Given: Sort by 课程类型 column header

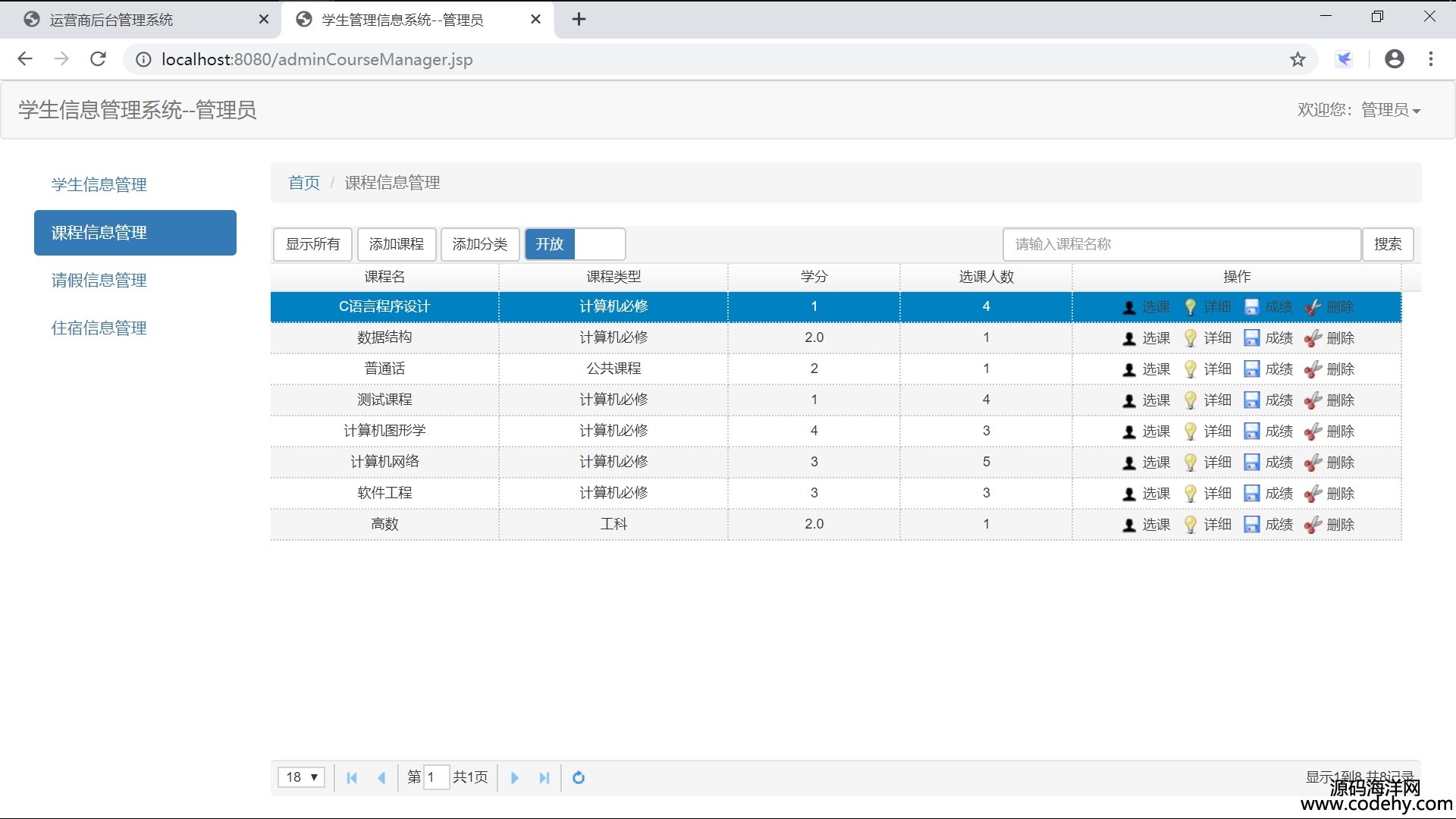Looking at the screenshot, I should [x=613, y=277].
